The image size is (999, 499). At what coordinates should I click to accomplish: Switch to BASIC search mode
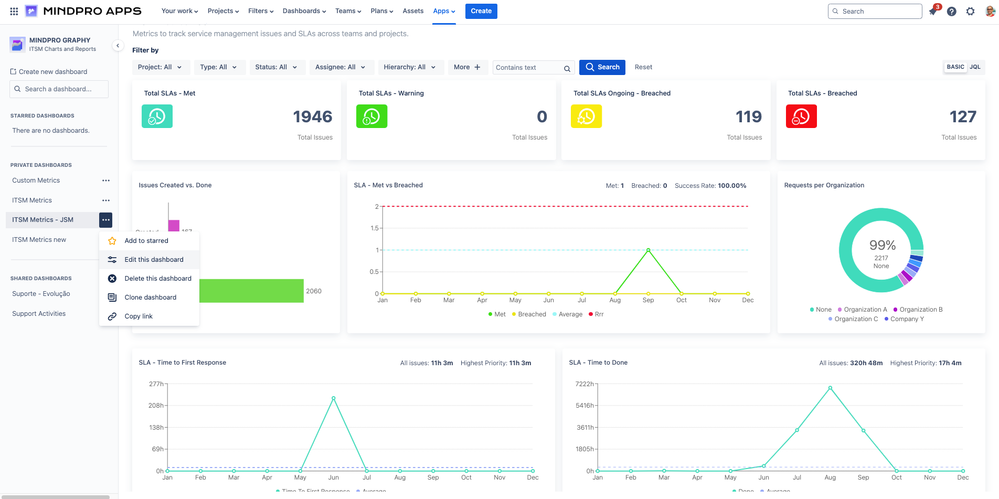[955, 67]
